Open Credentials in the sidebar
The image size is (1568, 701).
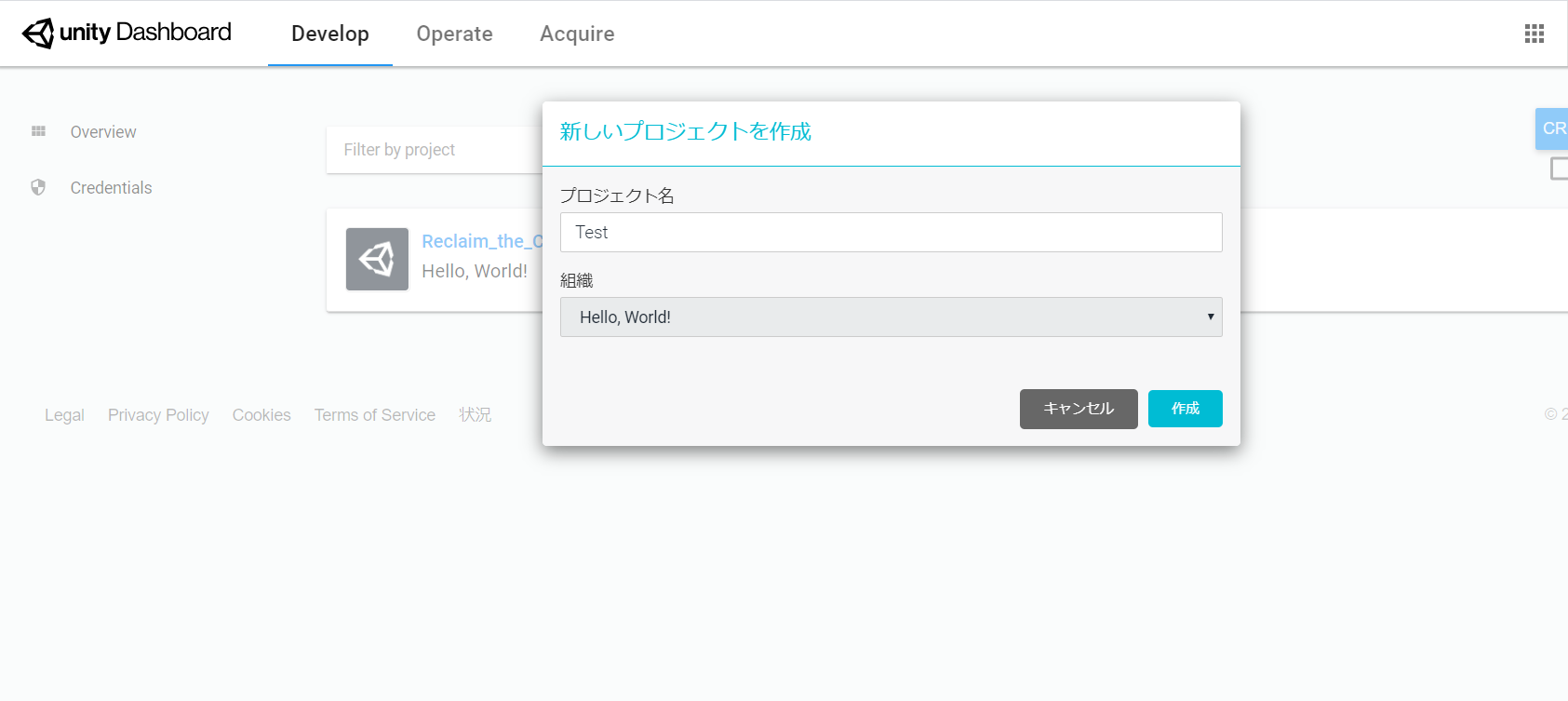[111, 188]
